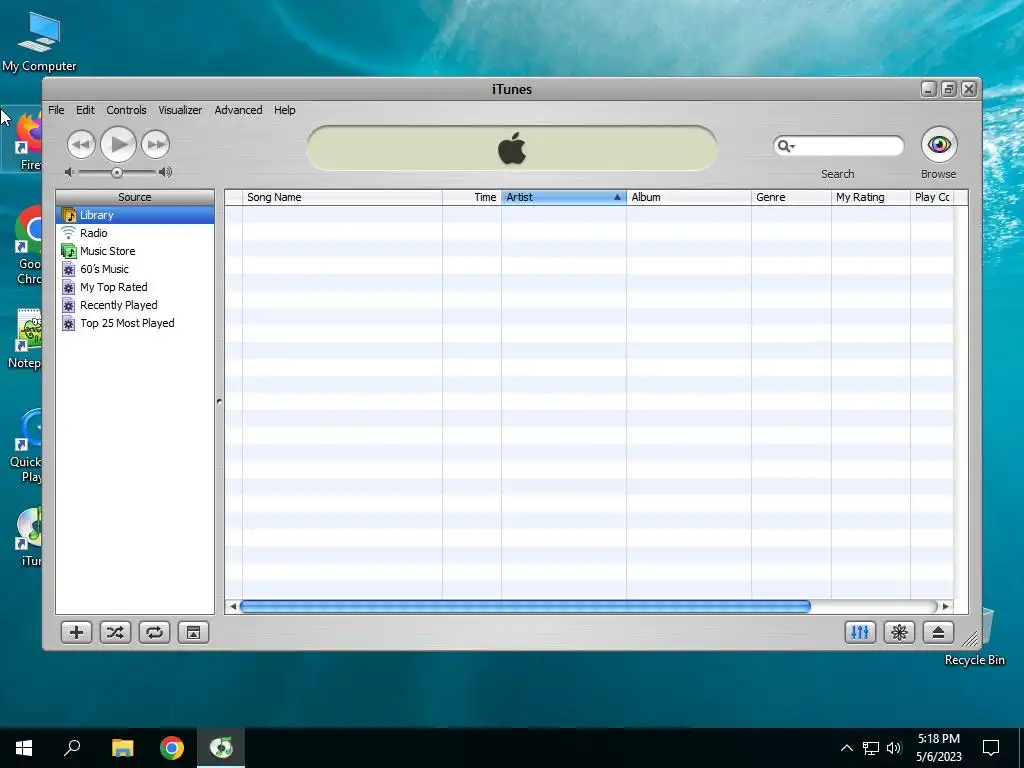
Task: Play the current song
Action: pyautogui.click(x=118, y=144)
